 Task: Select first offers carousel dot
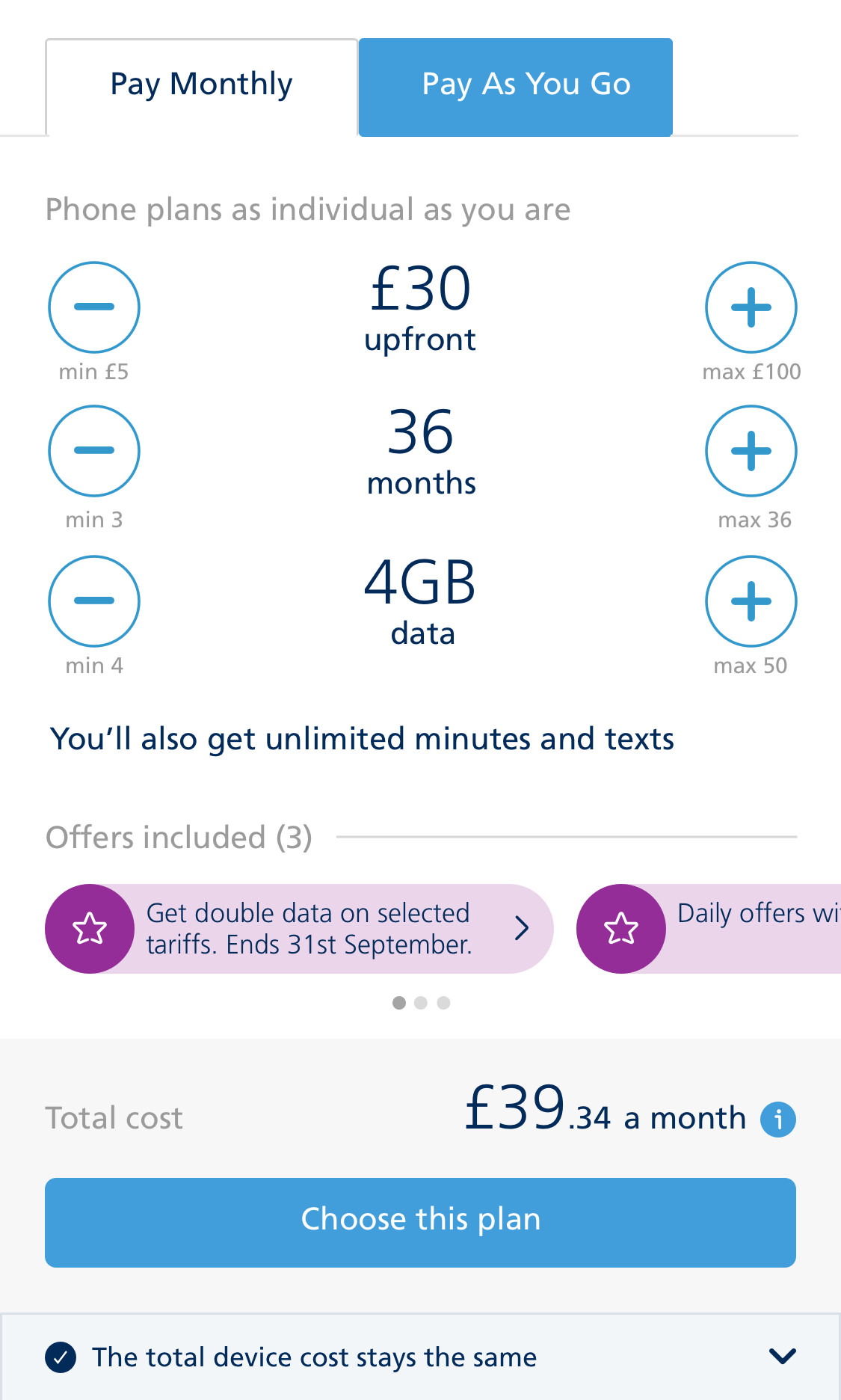[x=399, y=1003]
